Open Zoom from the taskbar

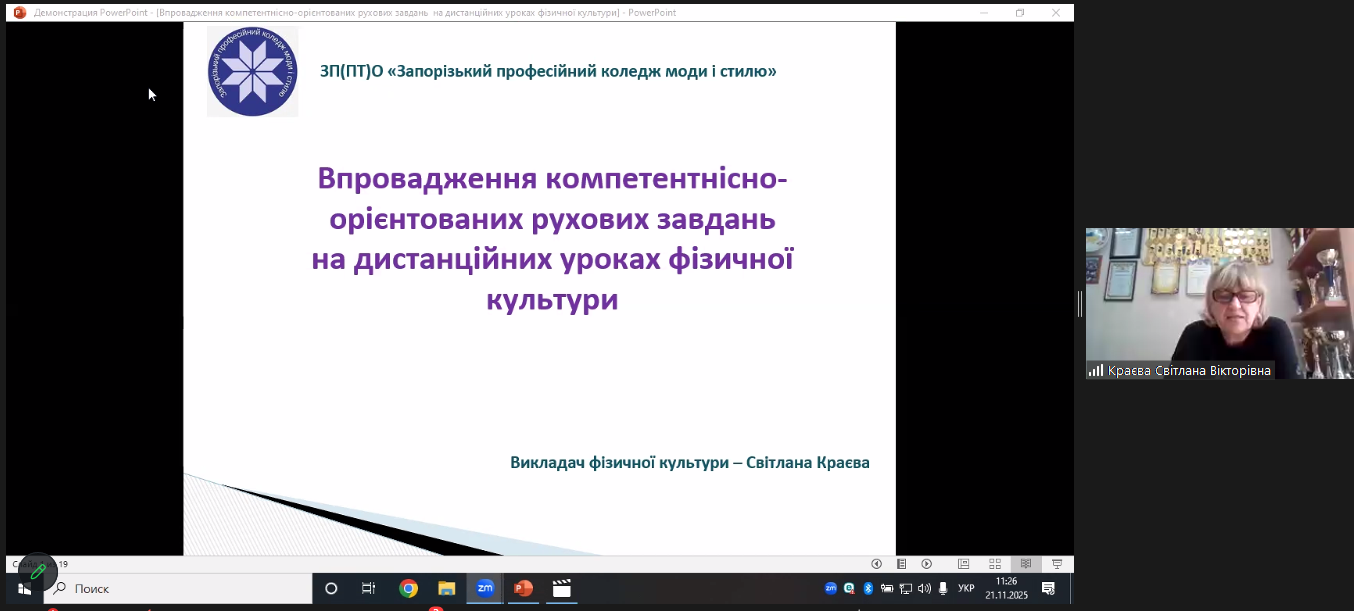[485, 589]
